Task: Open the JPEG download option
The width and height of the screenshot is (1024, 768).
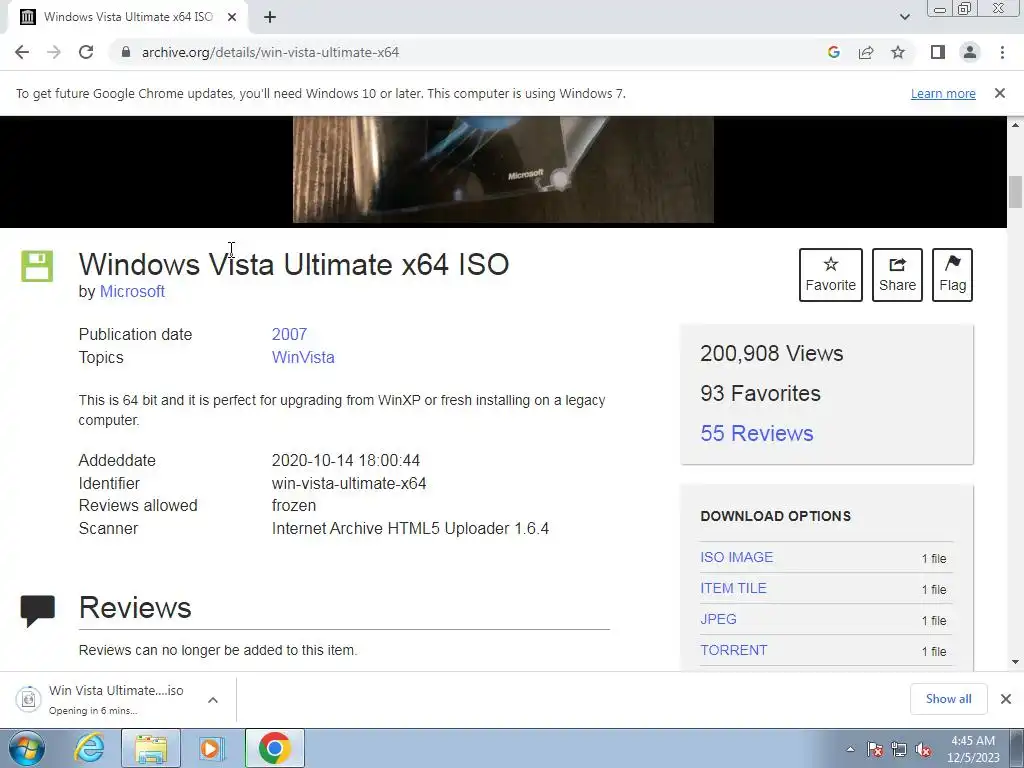Action: pyautogui.click(x=718, y=619)
